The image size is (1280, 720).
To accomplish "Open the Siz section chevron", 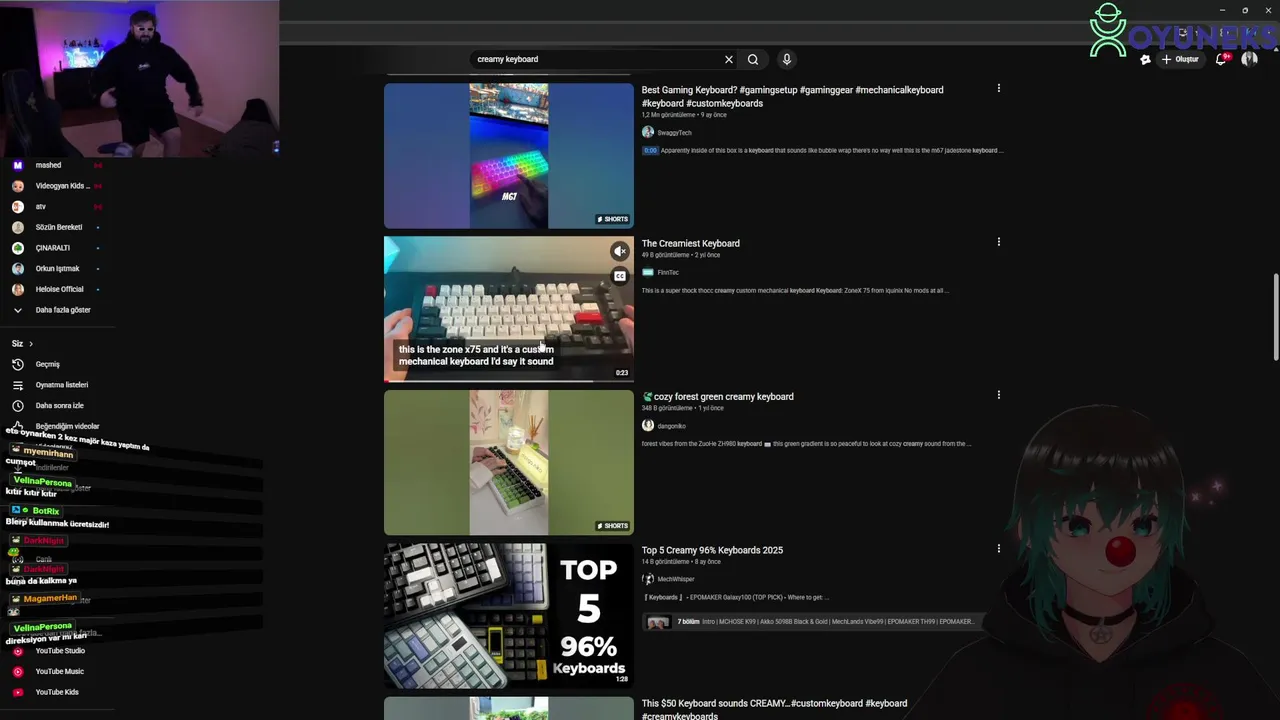I will click(30, 344).
